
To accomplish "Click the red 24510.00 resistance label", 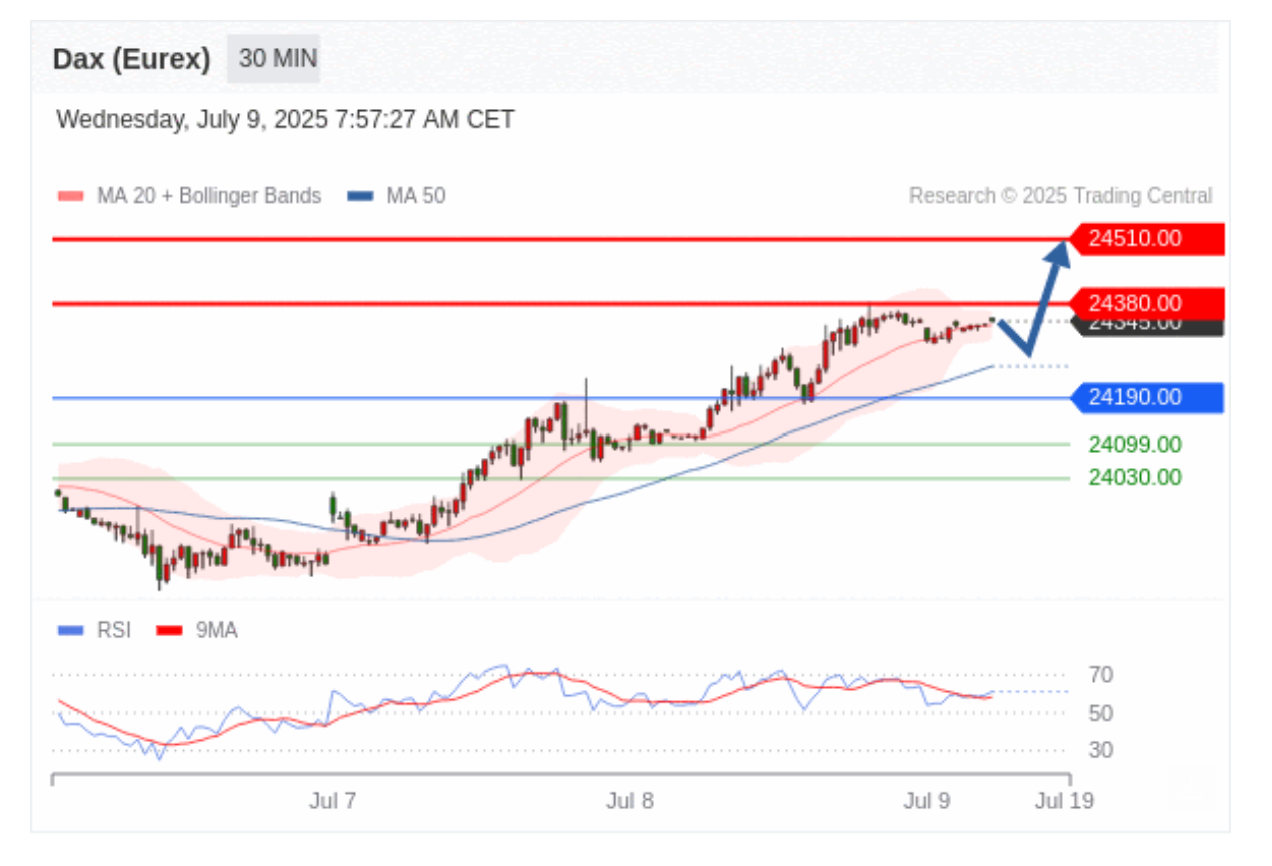I will [1146, 239].
